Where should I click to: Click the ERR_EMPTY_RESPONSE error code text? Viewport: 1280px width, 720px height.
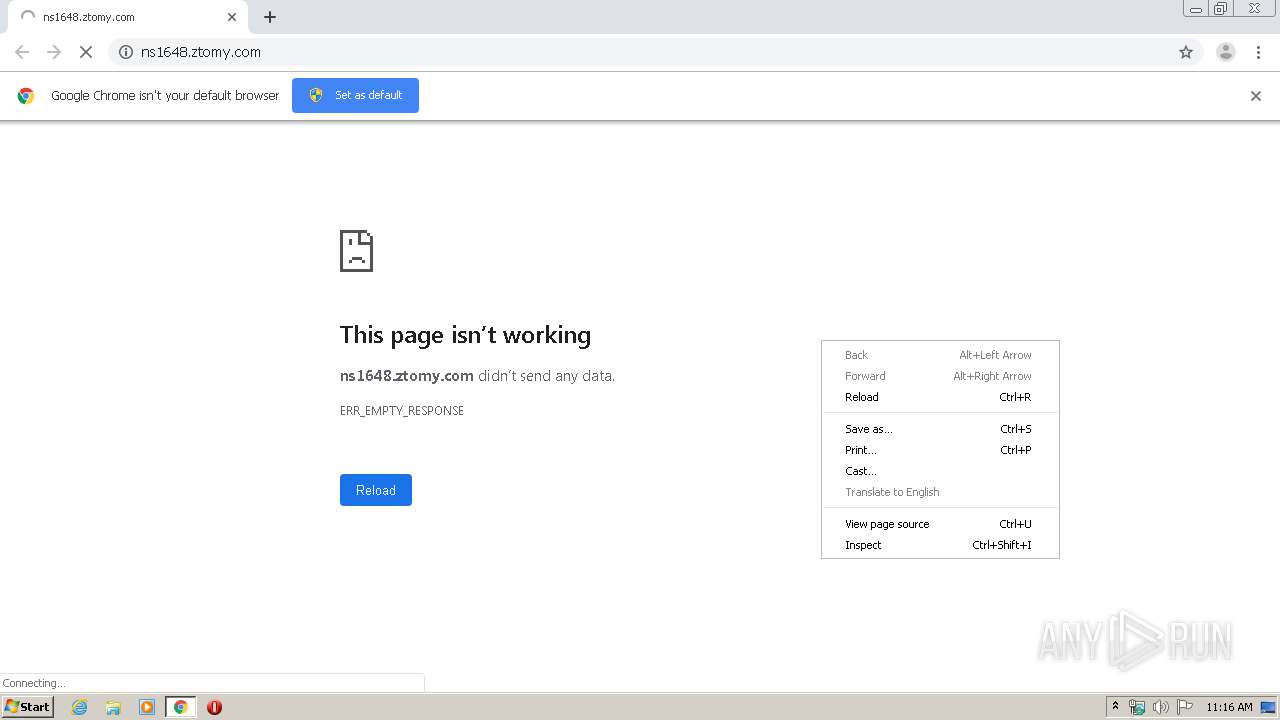pos(402,411)
